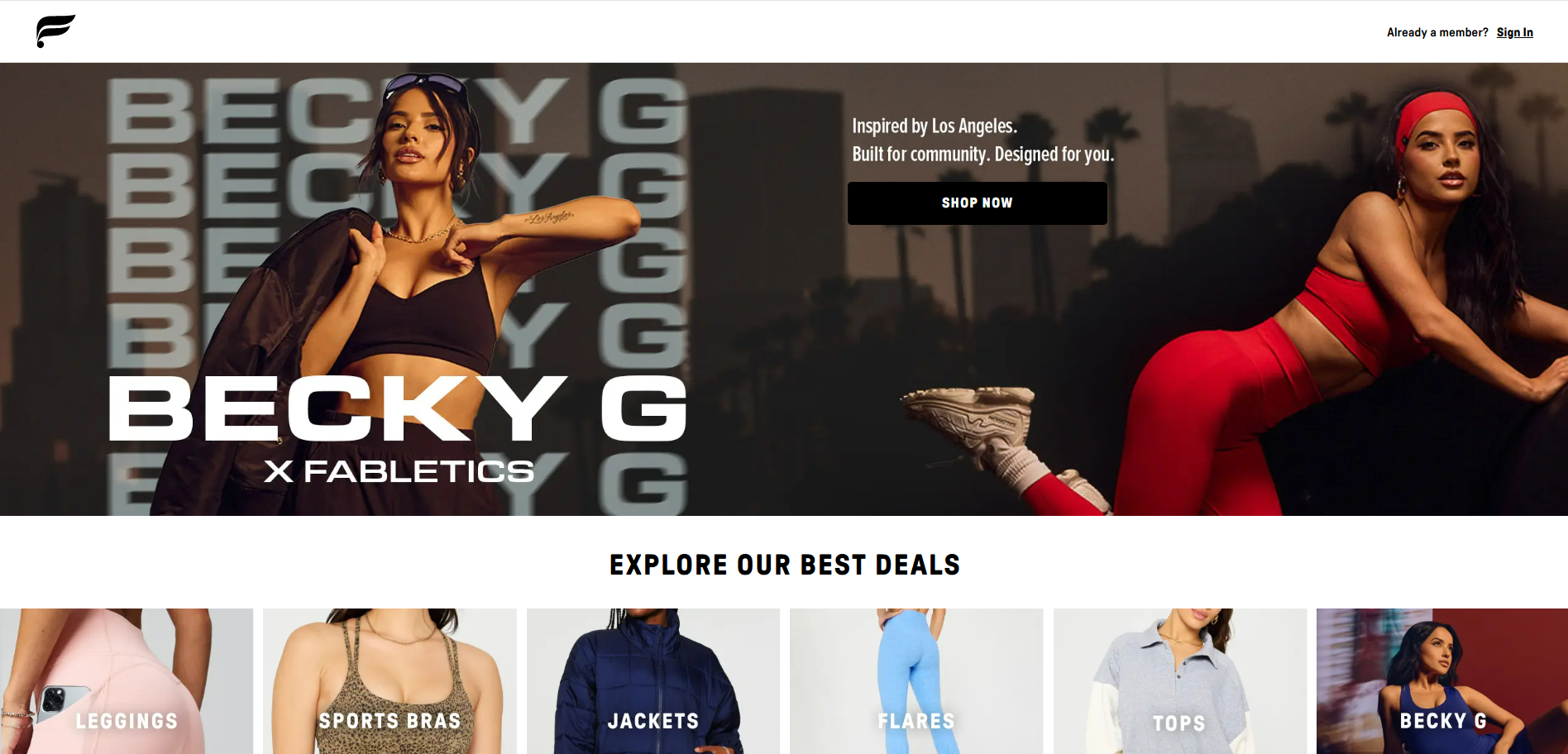Choose the Flares category tile
This screenshot has height=754, width=1568.
pos(916,681)
